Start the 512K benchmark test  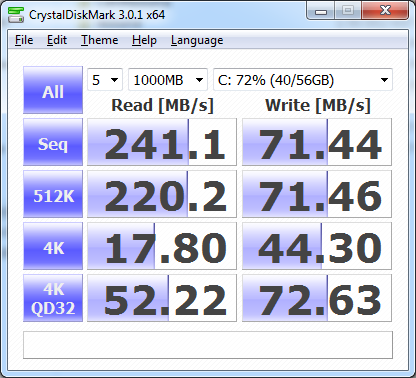coord(53,194)
